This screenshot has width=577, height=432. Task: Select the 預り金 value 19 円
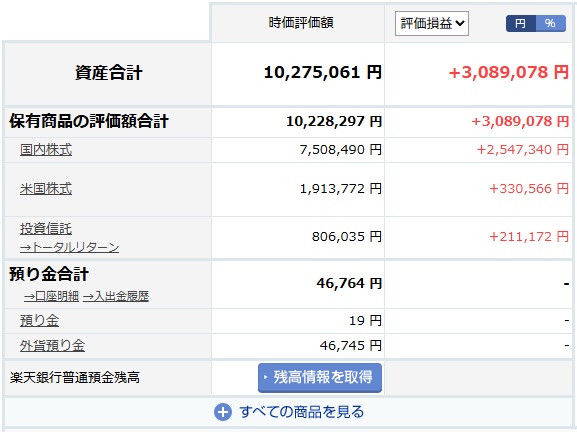tap(365, 321)
